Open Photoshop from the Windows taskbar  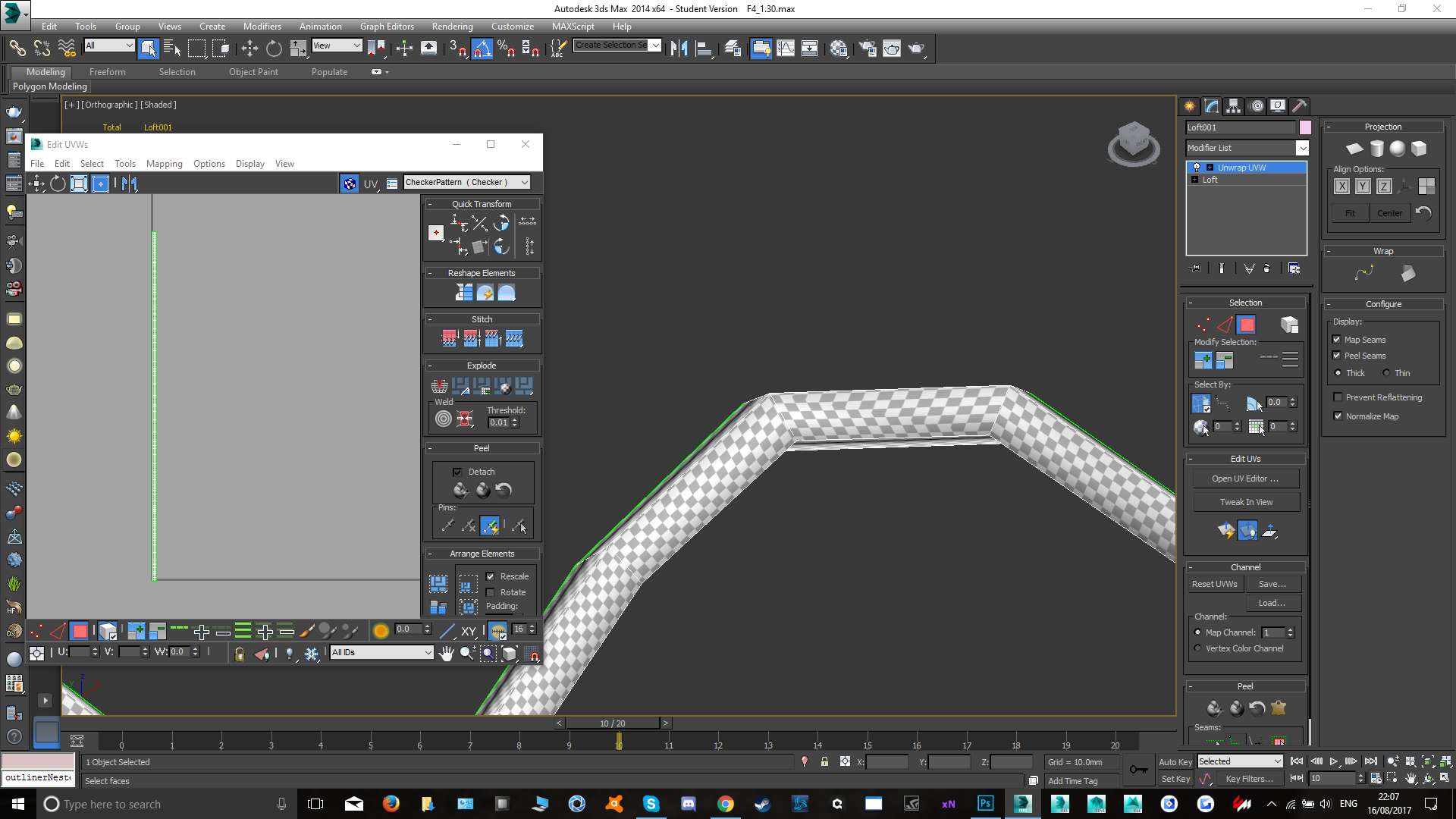click(x=985, y=804)
